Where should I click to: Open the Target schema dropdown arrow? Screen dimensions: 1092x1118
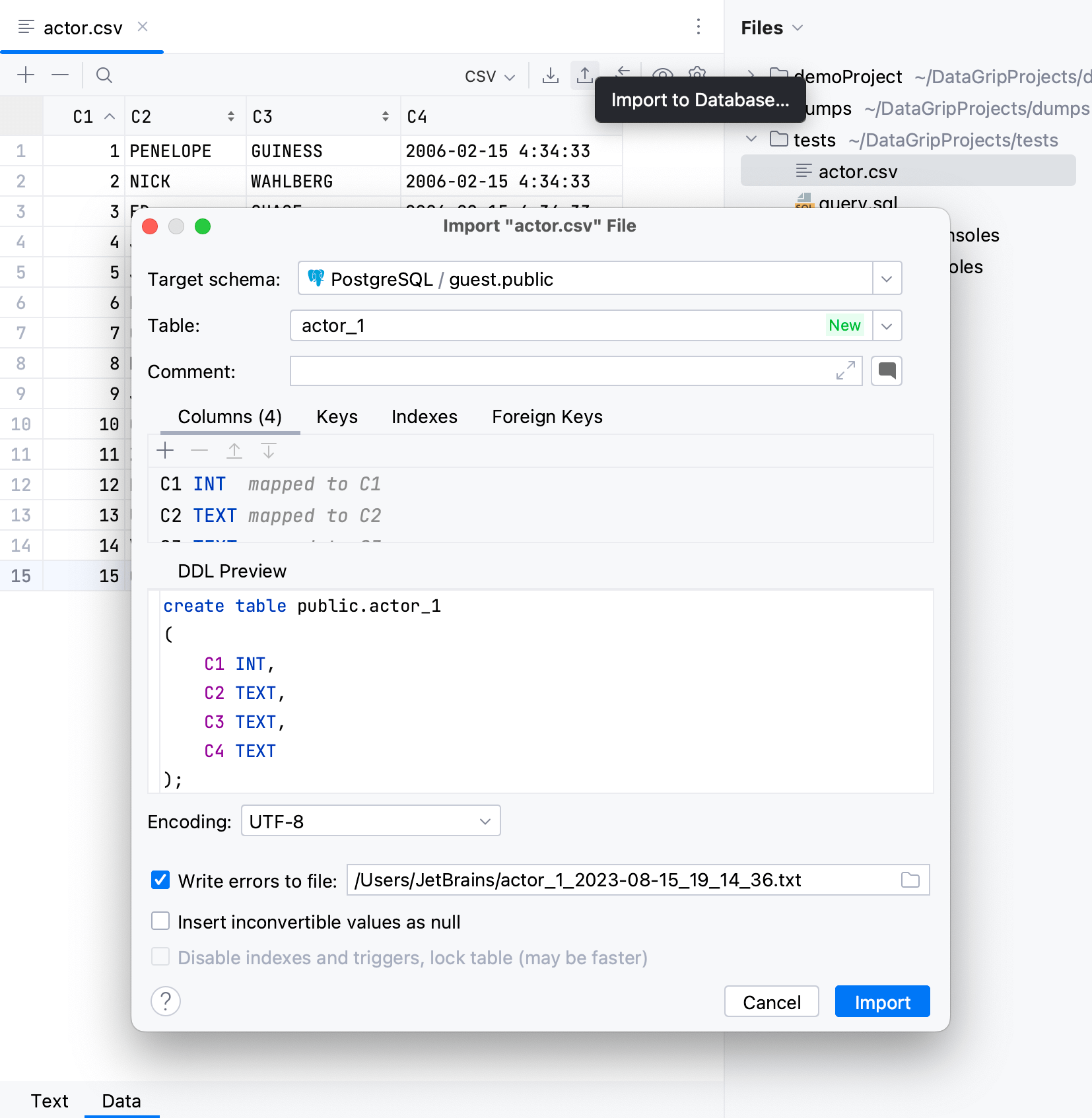(887, 279)
